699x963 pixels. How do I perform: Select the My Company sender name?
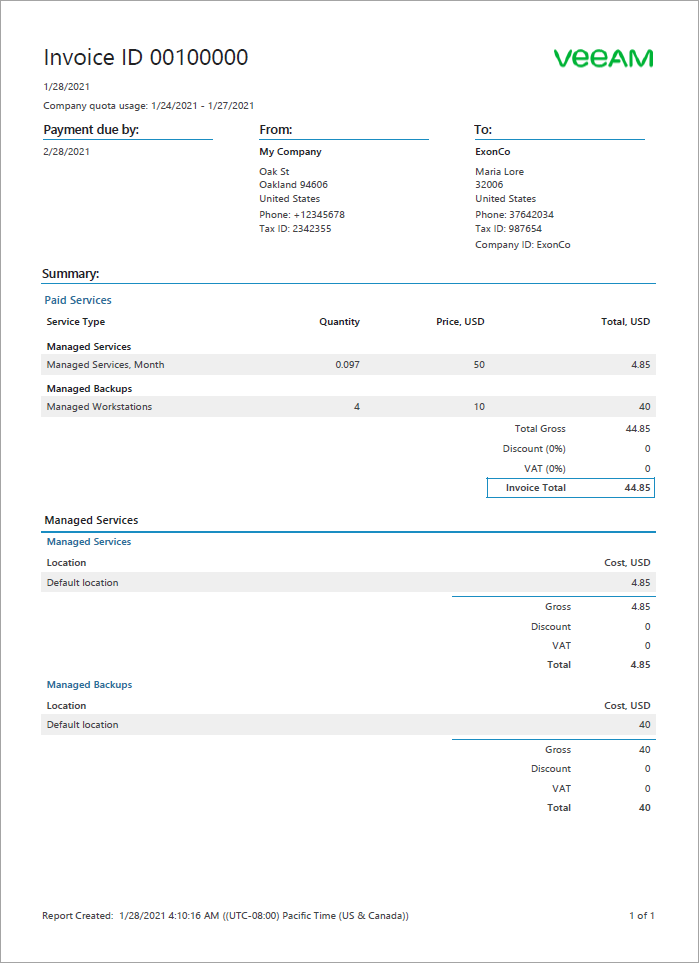(290, 152)
